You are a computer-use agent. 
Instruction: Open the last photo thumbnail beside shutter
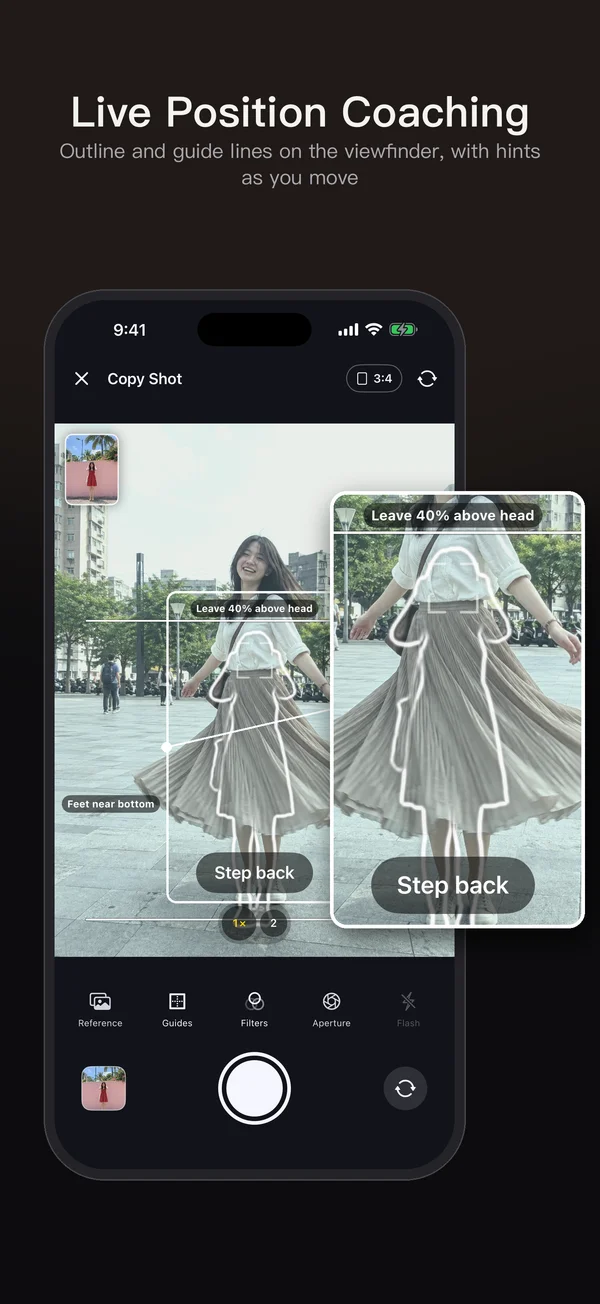click(x=104, y=1089)
